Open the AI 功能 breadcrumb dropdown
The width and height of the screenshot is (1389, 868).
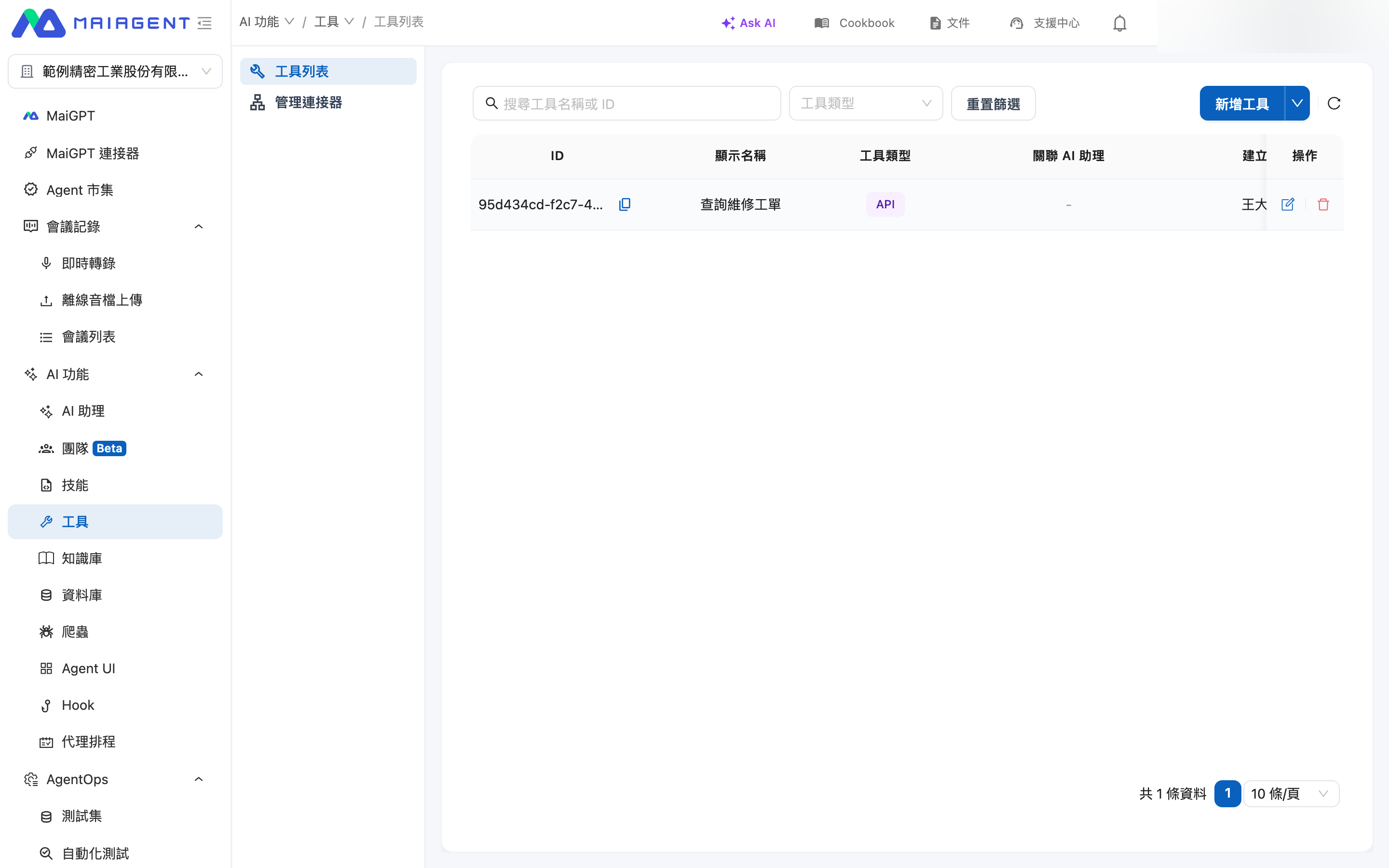(267, 22)
